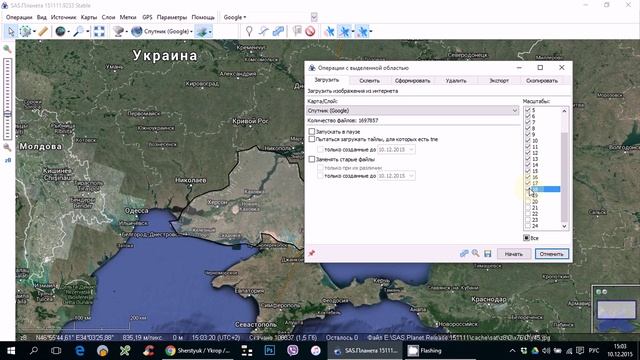Check scale 24 in Масштабы list
The width and height of the screenshot is (640, 360).
click(x=528, y=226)
